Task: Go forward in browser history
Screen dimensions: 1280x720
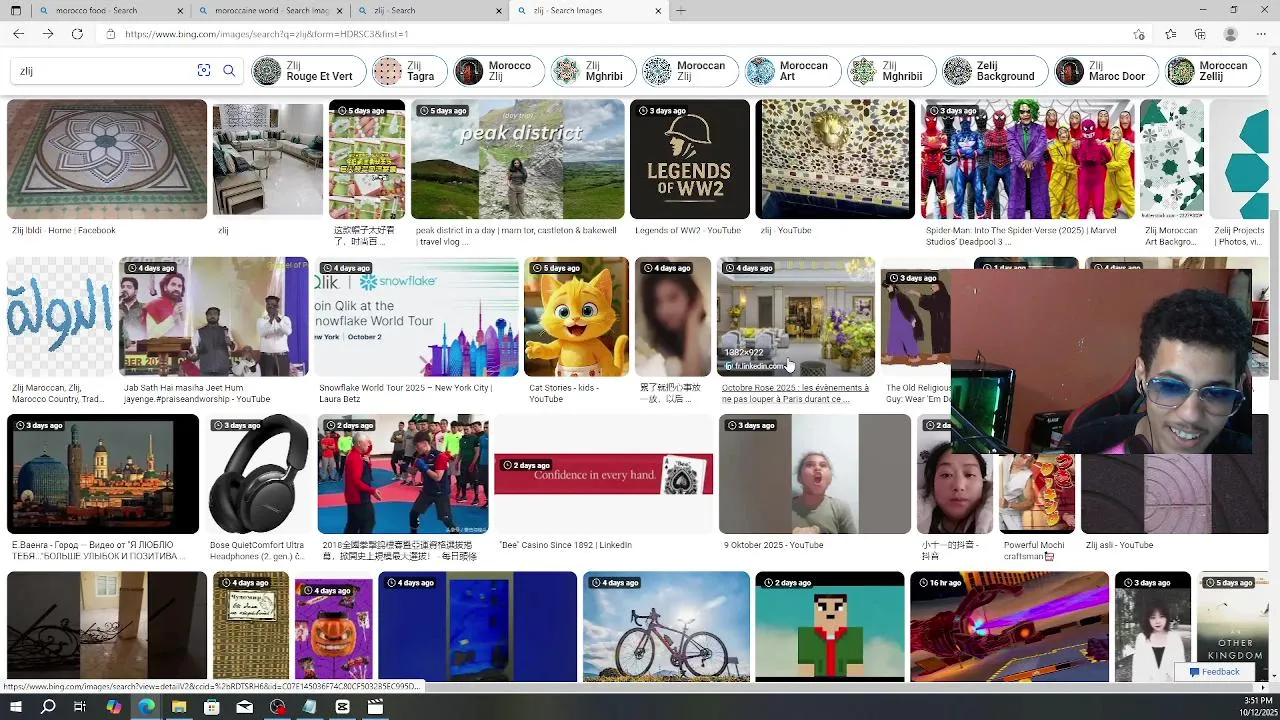Action: [47, 34]
